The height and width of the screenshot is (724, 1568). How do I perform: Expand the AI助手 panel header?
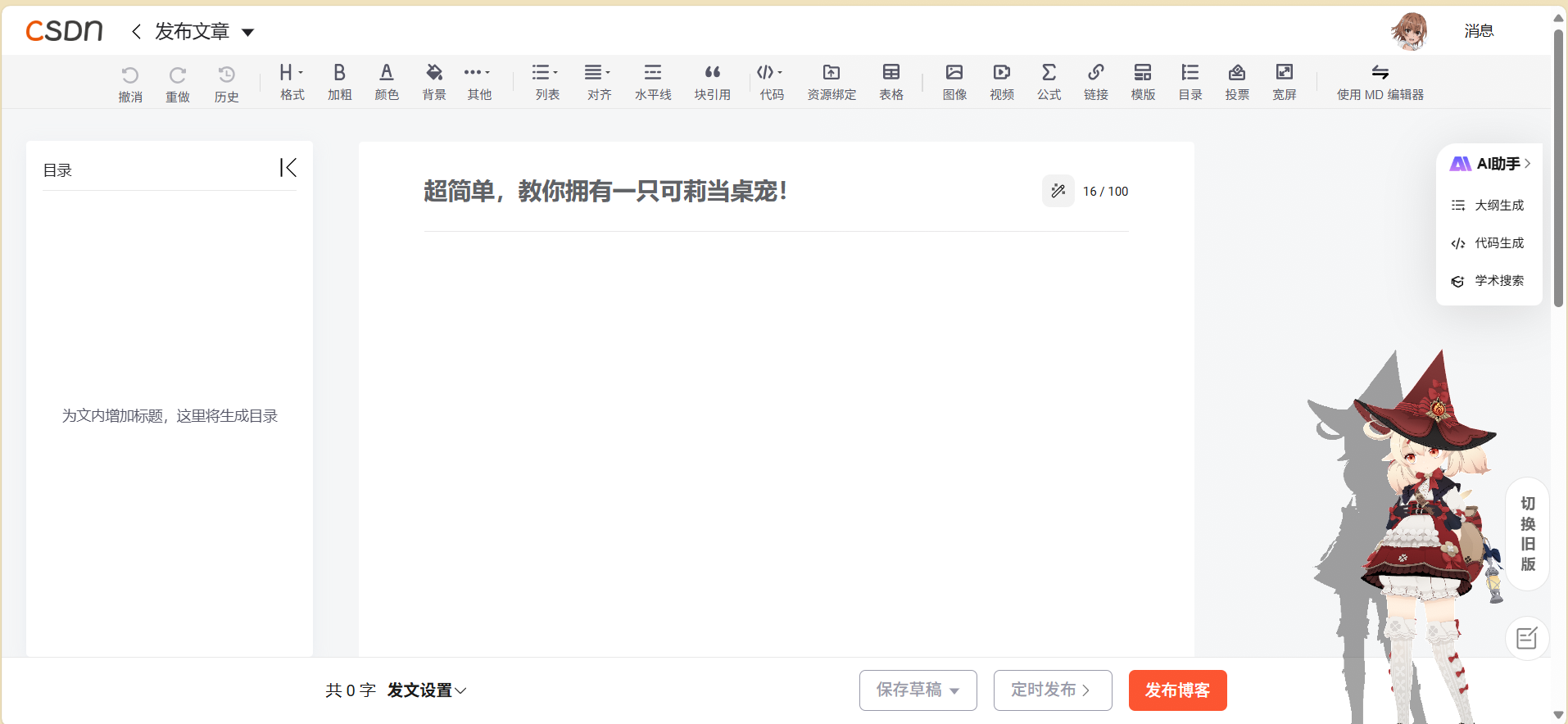tap(1490, 164)
